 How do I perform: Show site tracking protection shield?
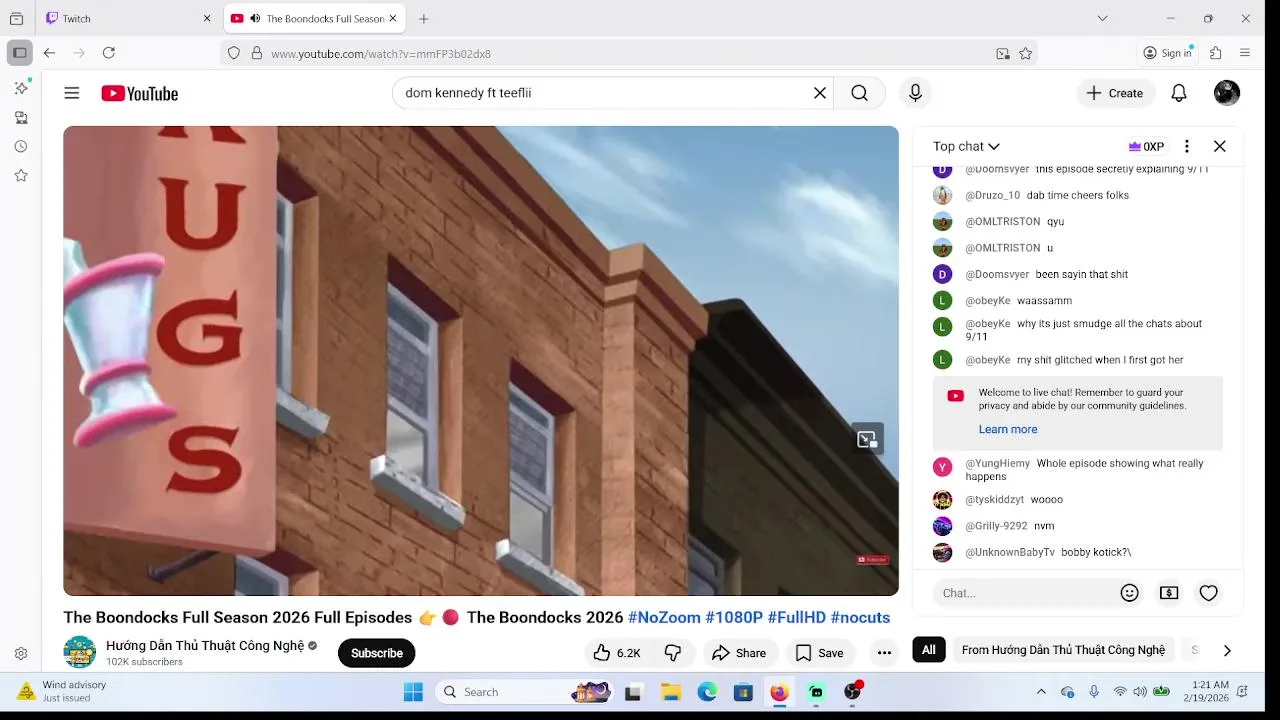[234, 54]
